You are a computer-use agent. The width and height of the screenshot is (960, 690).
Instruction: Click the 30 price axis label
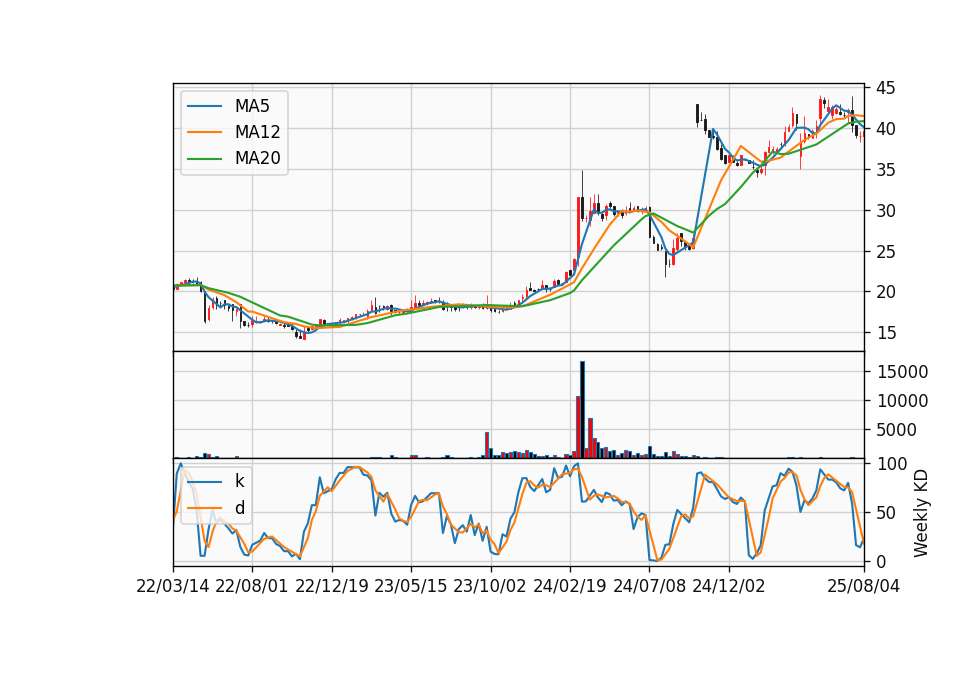coord(885,211)
